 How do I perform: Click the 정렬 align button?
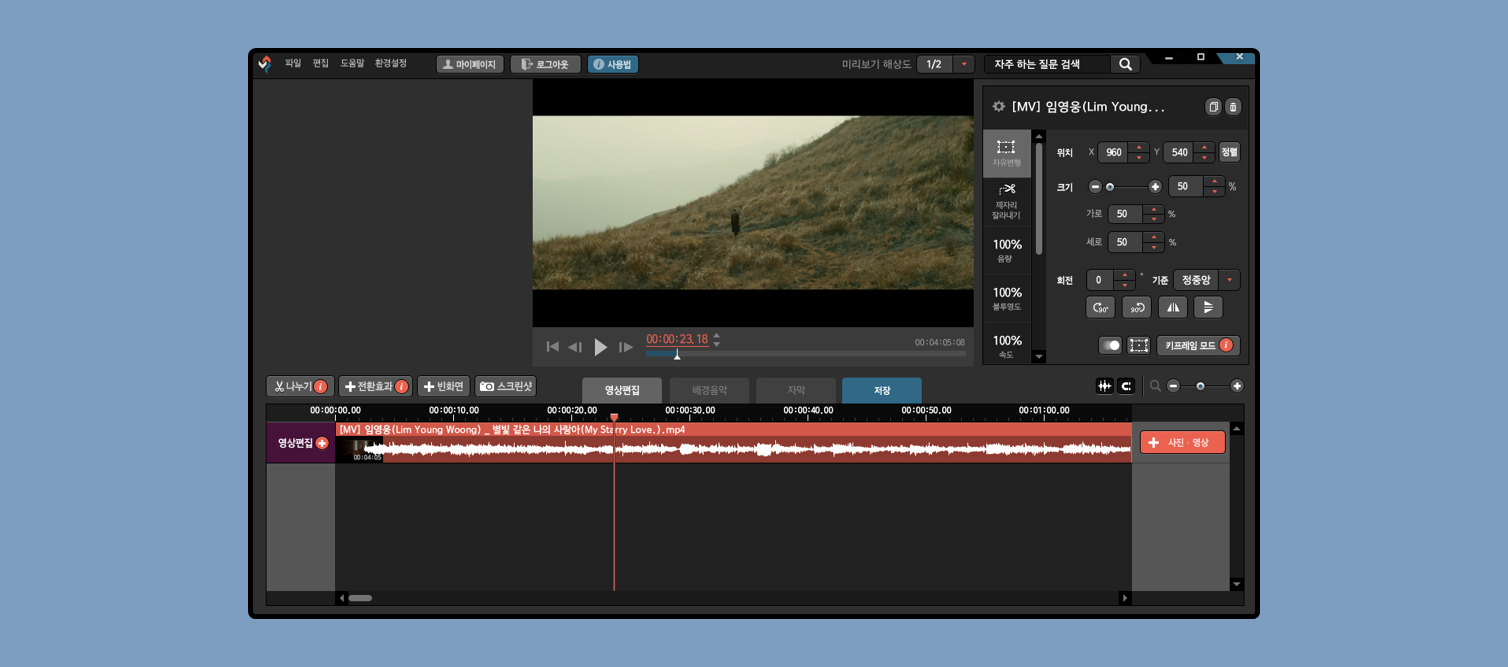pos(1229,152)
